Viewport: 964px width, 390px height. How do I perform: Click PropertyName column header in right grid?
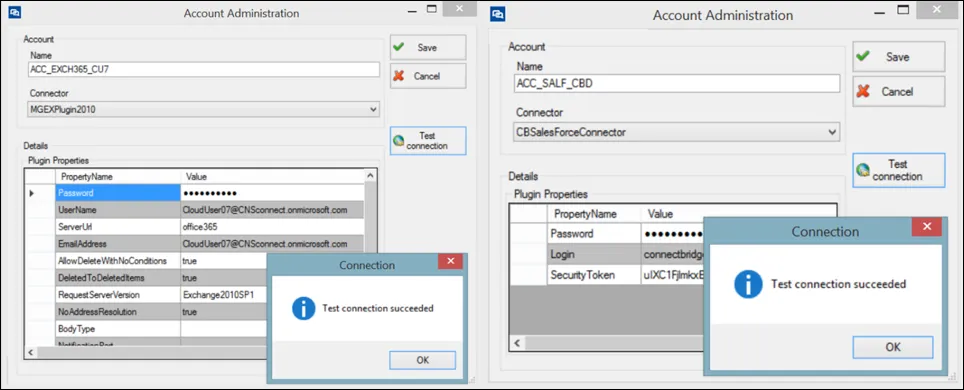tap(593, 214)
